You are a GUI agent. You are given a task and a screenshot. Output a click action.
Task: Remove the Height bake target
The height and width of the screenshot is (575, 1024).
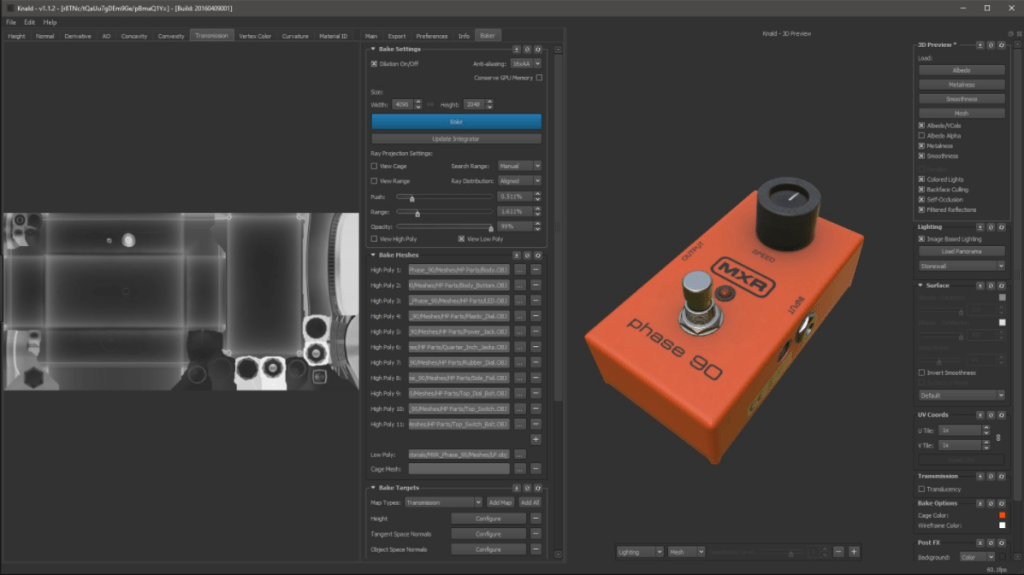[x=535, y=519]
